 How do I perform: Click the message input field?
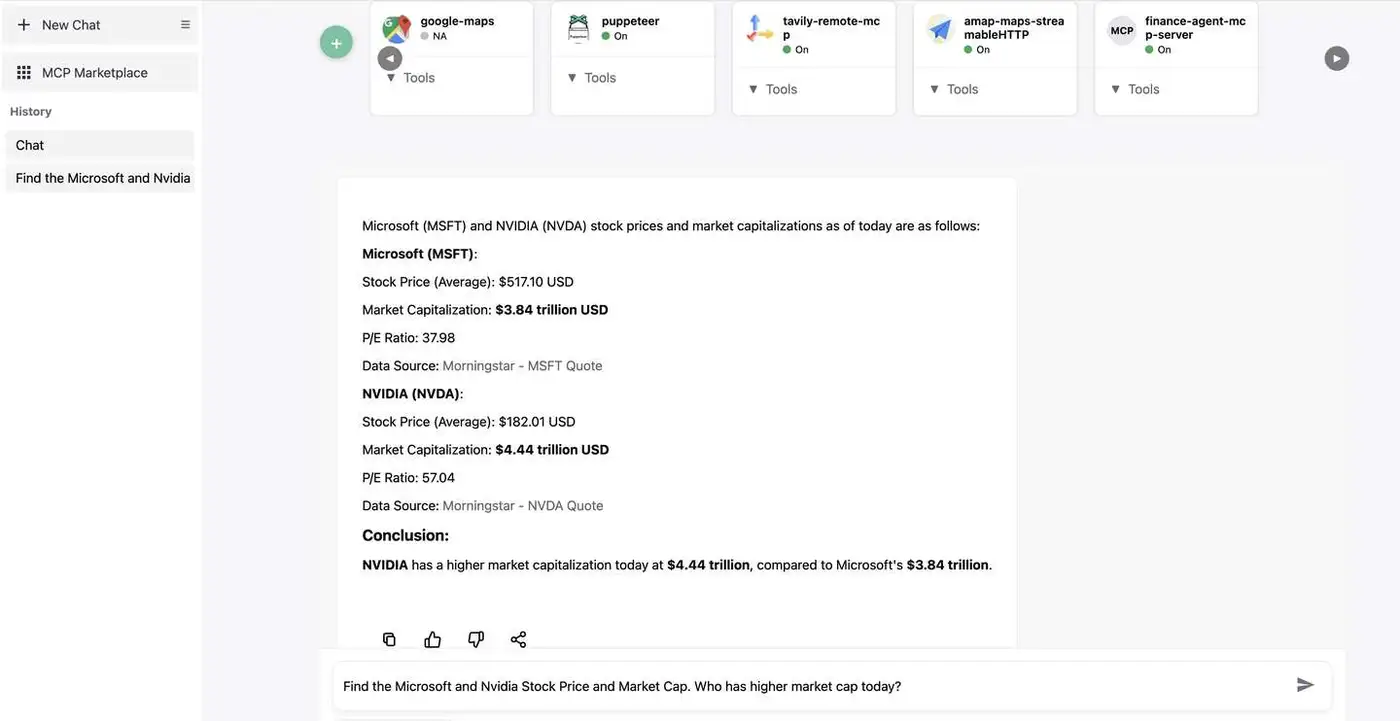800,686
